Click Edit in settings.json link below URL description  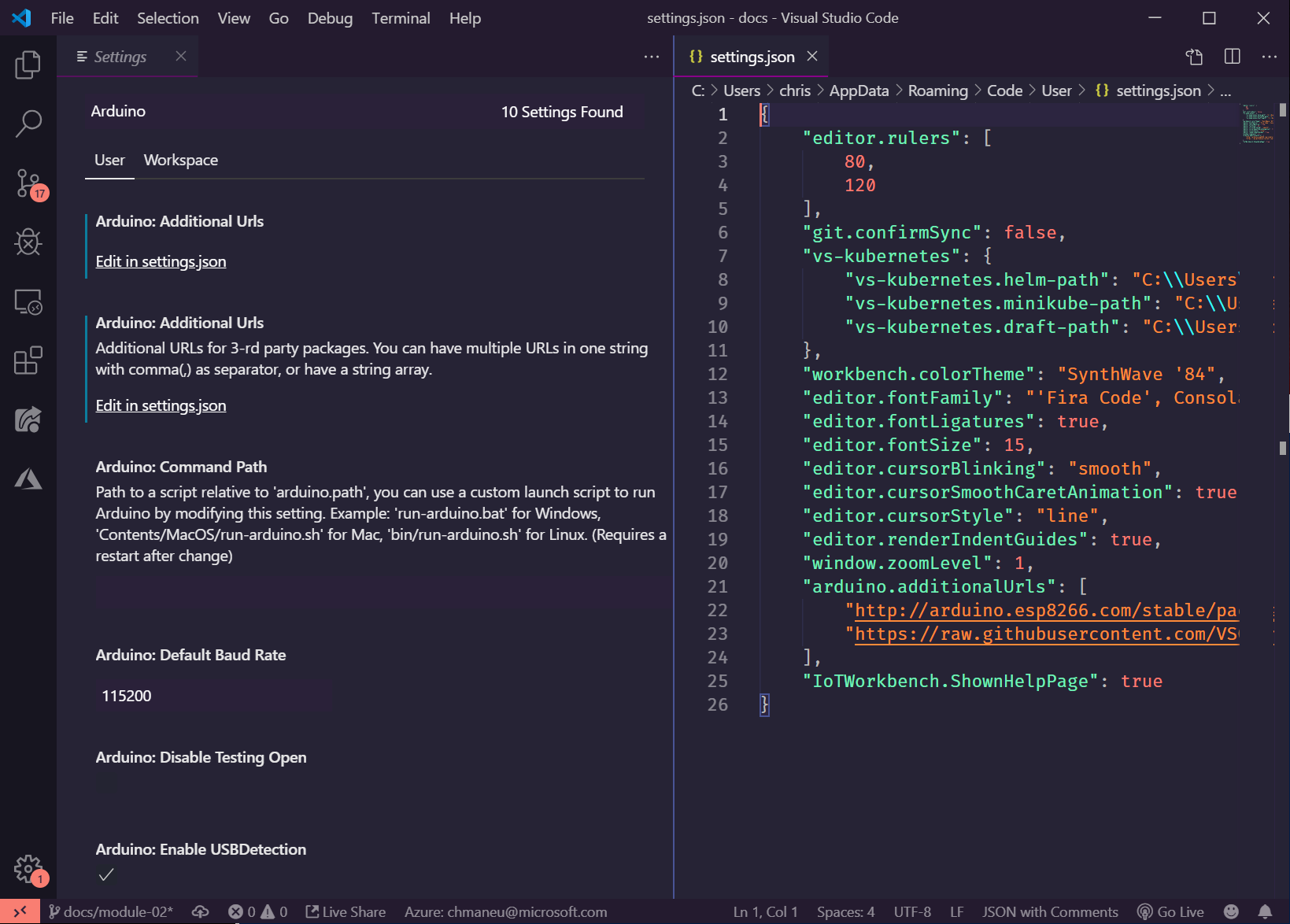[x=161, y=405]
